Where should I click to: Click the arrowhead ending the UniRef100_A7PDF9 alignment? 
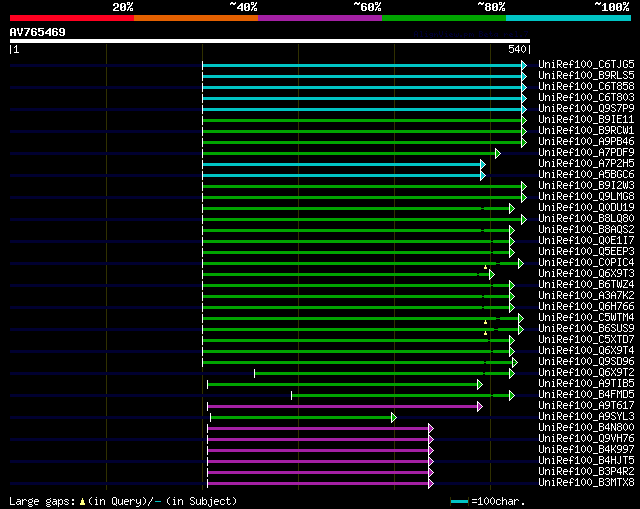coord(498,153)
